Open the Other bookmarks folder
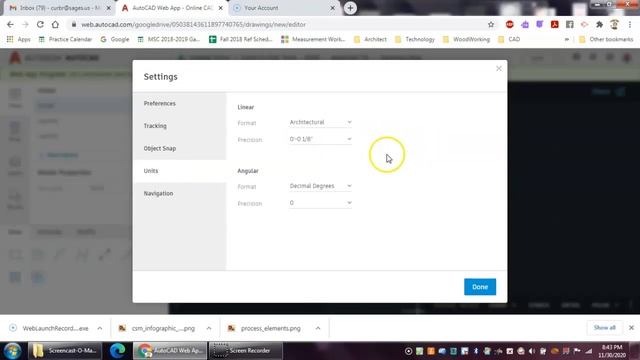Viewport: 640px width, 360px height. click(x=606, y=39)
